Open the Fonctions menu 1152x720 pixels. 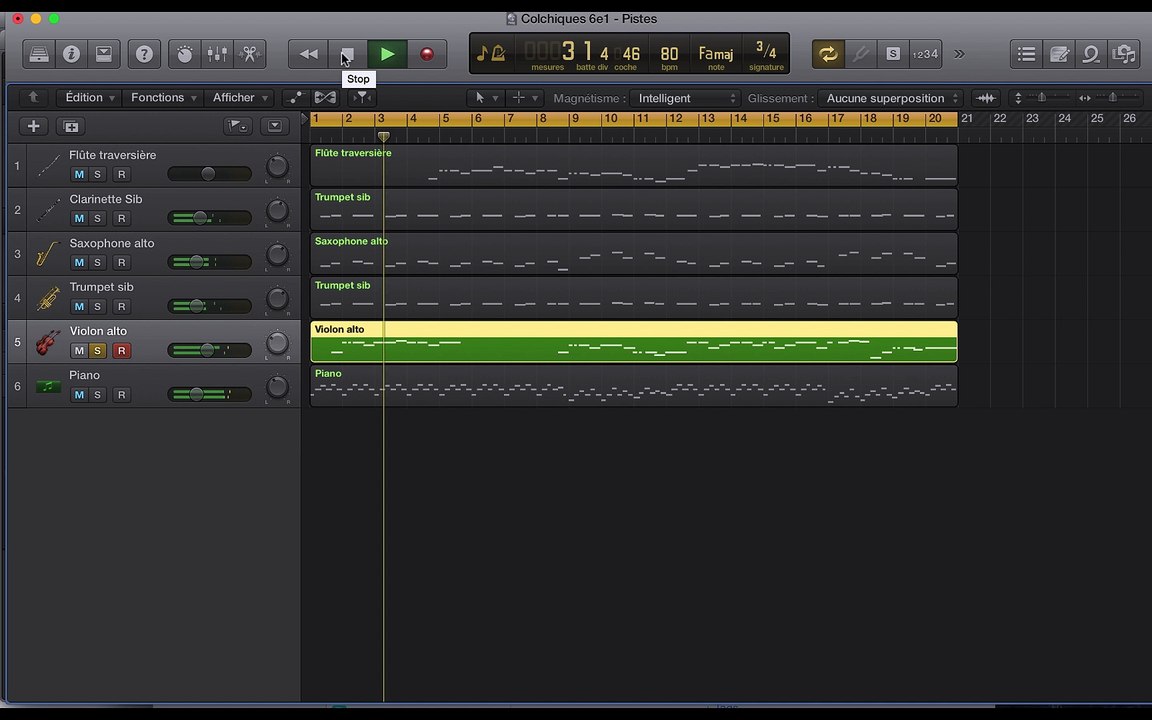pyautogui.click(x=163, y=97)
